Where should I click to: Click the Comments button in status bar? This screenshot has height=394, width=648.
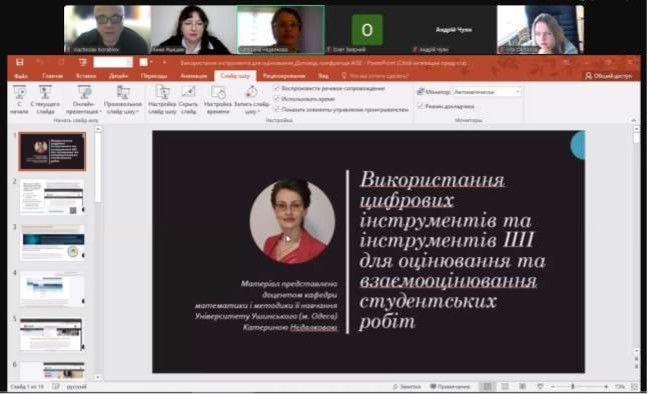(450, 387)
